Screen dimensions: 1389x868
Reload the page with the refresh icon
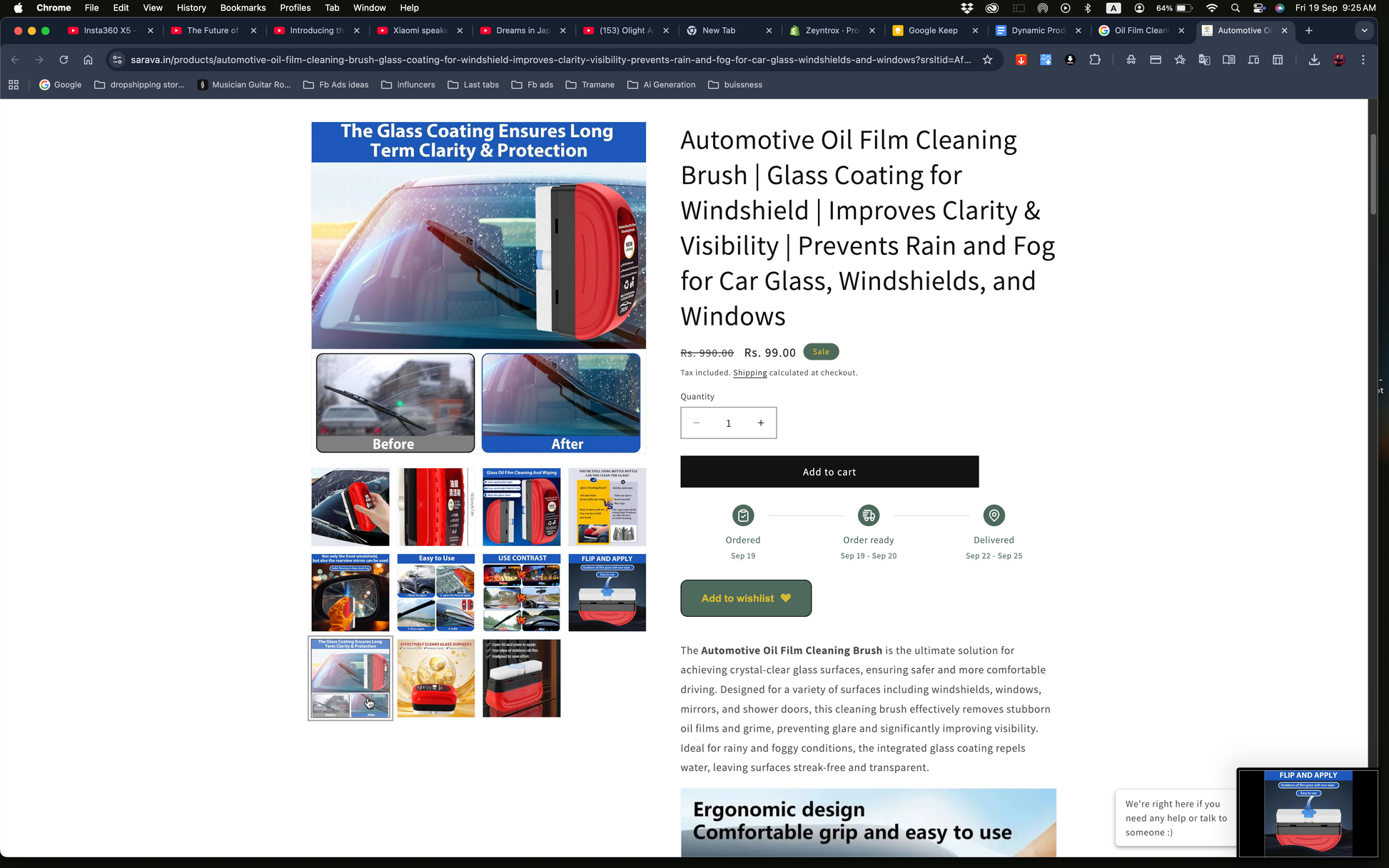tap(64, 60)
